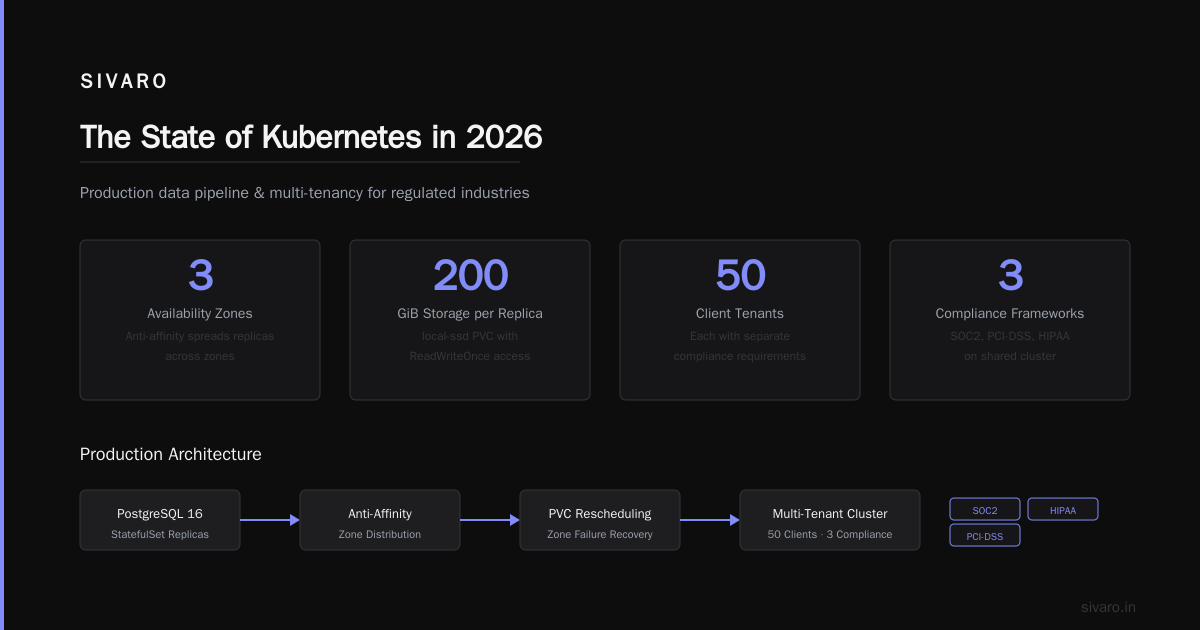Click '50 Clients · 3 Compliance' subtext
Screen dimensions: 1200x630
tap(830, 535)
